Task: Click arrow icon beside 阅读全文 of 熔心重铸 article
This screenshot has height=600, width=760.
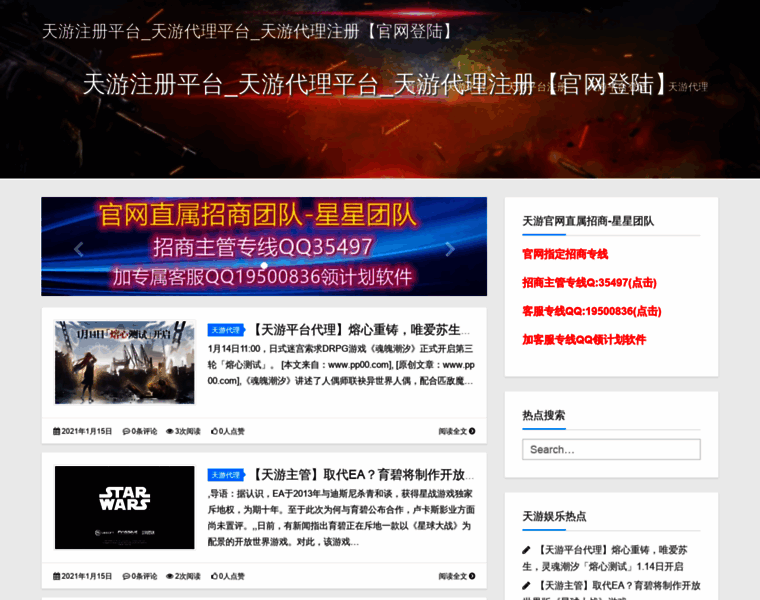Action: (472, 431)
